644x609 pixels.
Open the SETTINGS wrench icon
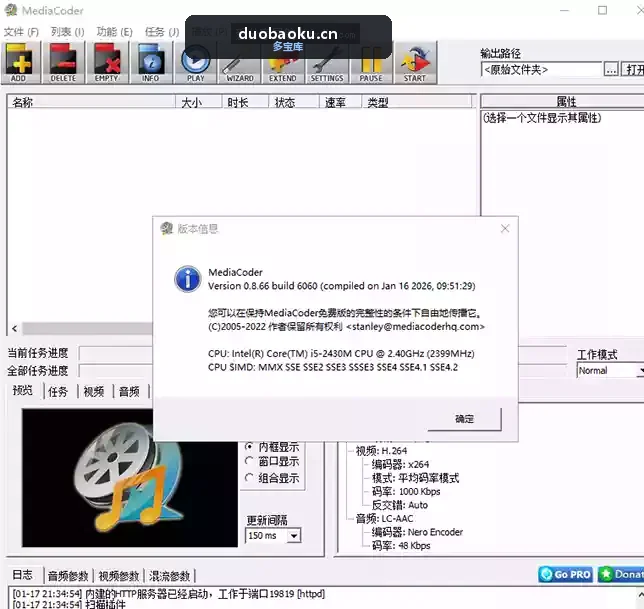(x=327, y=63)
